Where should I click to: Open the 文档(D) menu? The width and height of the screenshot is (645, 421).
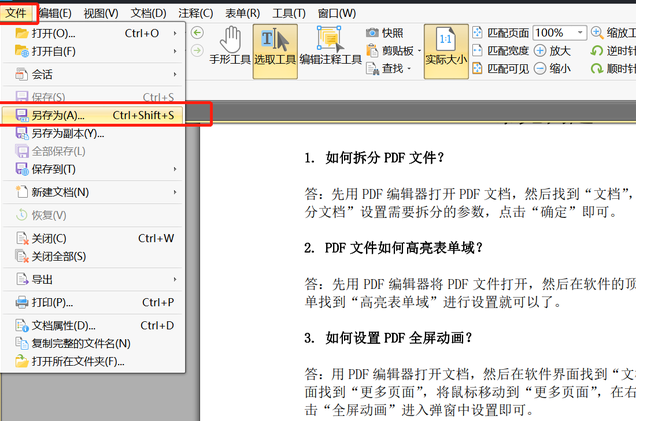(x=148, y=13)
